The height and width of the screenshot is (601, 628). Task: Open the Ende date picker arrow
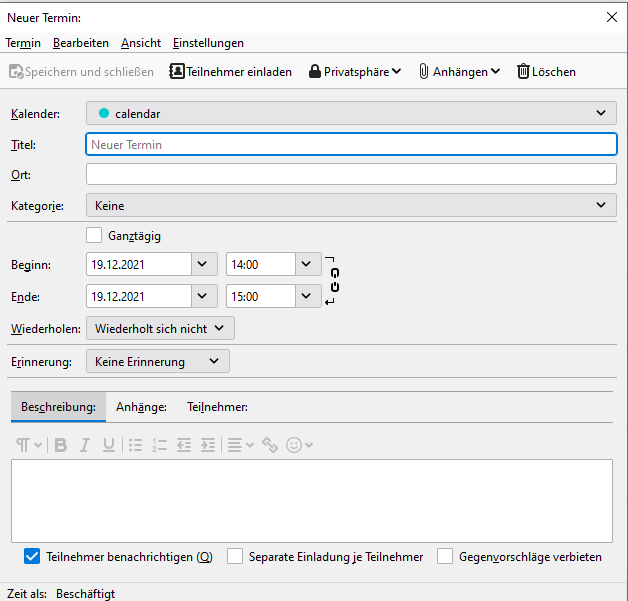coord(204,296)
